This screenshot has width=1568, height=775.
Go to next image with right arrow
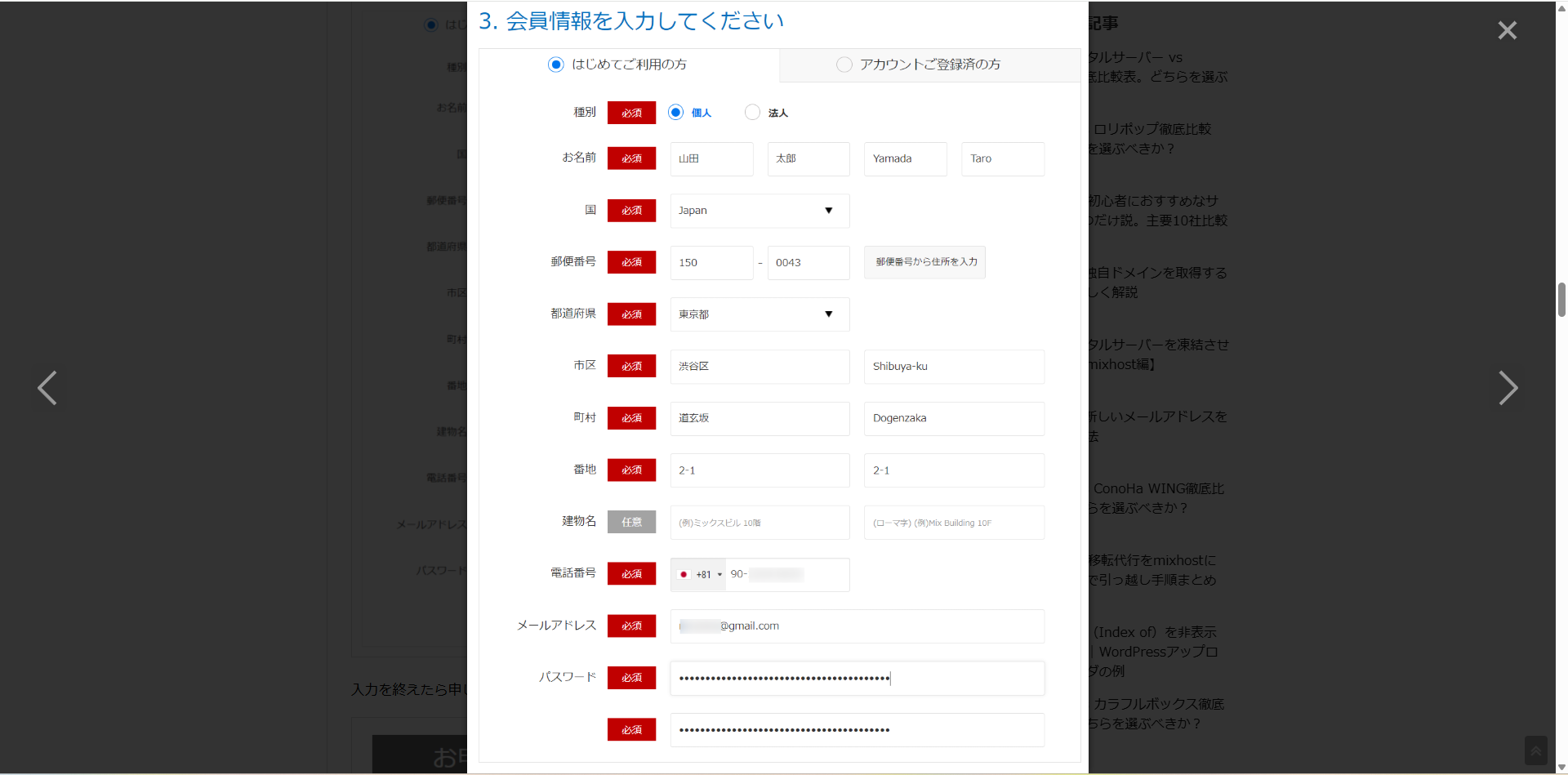[1508, 388]
